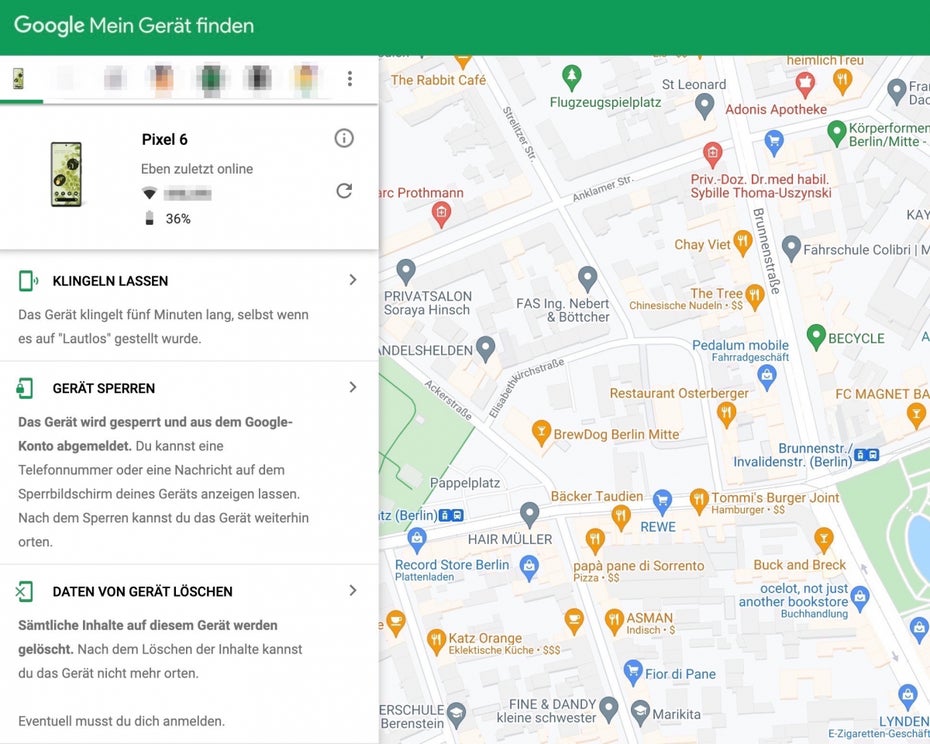Expand the Klingeln lassen option
This screenshot has height=744, width=930.
coord(353,279)
